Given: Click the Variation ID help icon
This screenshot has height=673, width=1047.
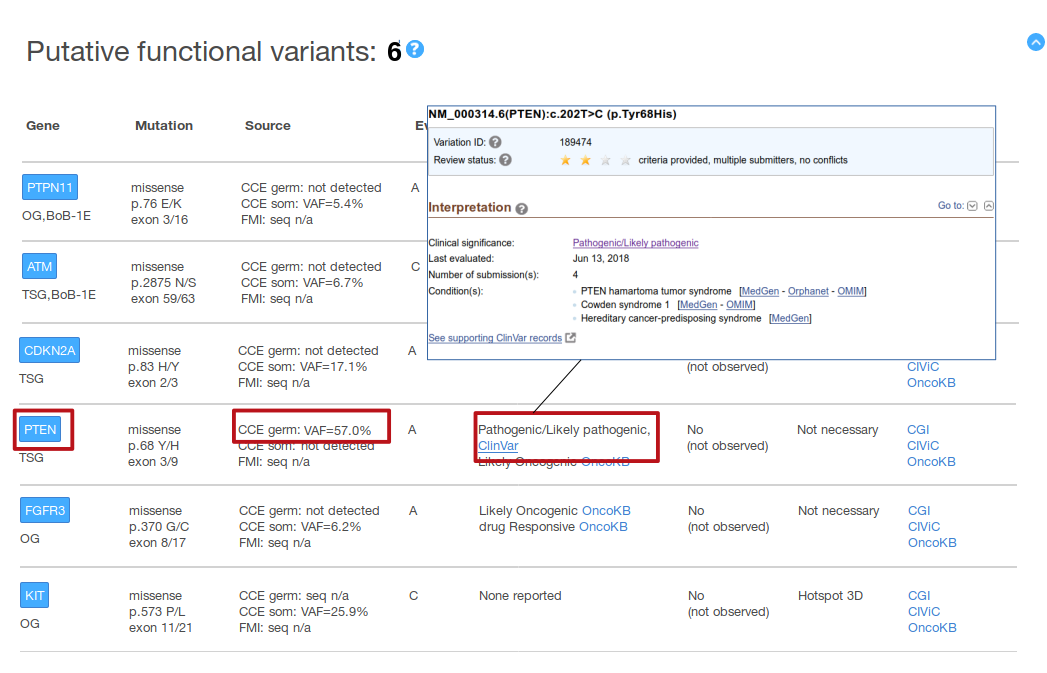Looking at the screenshot, I should pos(495,143).
